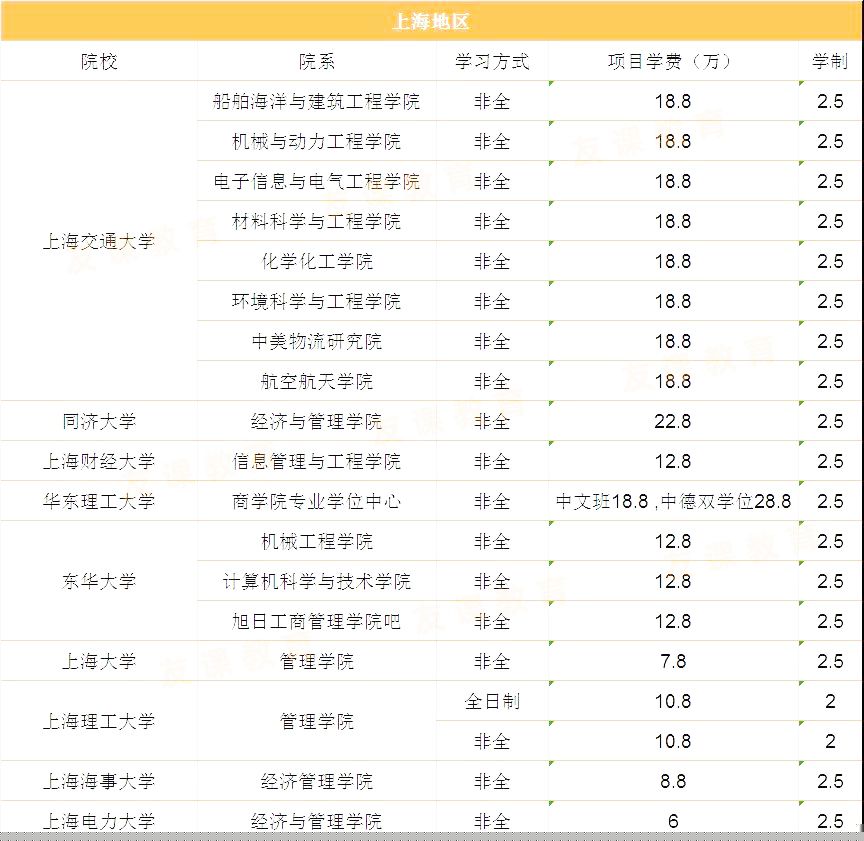Click the 全日制 study mode cell
The width and height of the screenshot is (864, 841).
coord(492,702)
